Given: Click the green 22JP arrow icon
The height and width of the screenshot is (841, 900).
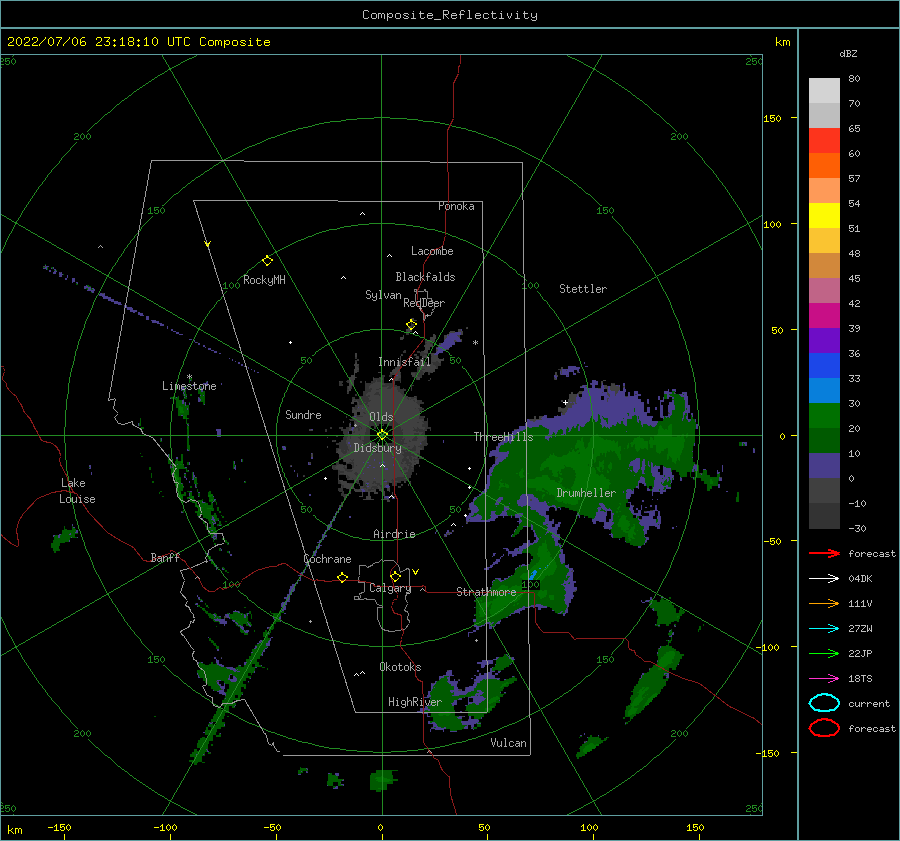Looking at the screenshot, I should 824,653.
